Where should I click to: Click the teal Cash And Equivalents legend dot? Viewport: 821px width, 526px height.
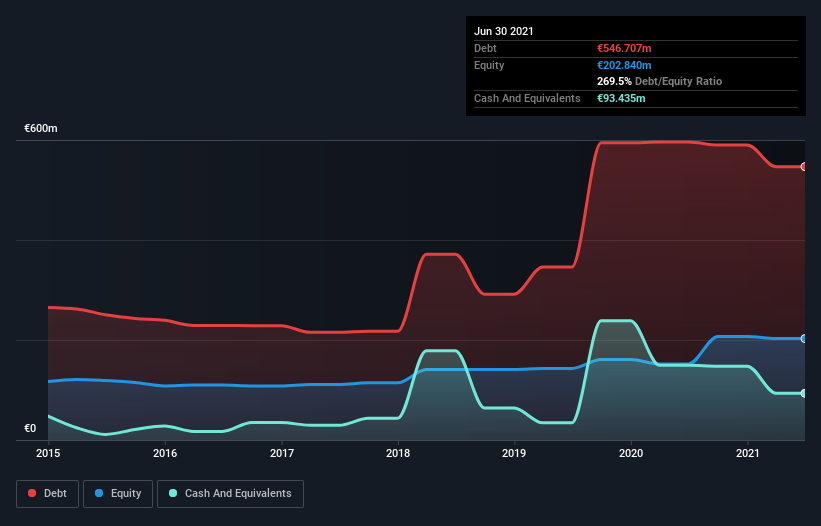coord(173,493)
